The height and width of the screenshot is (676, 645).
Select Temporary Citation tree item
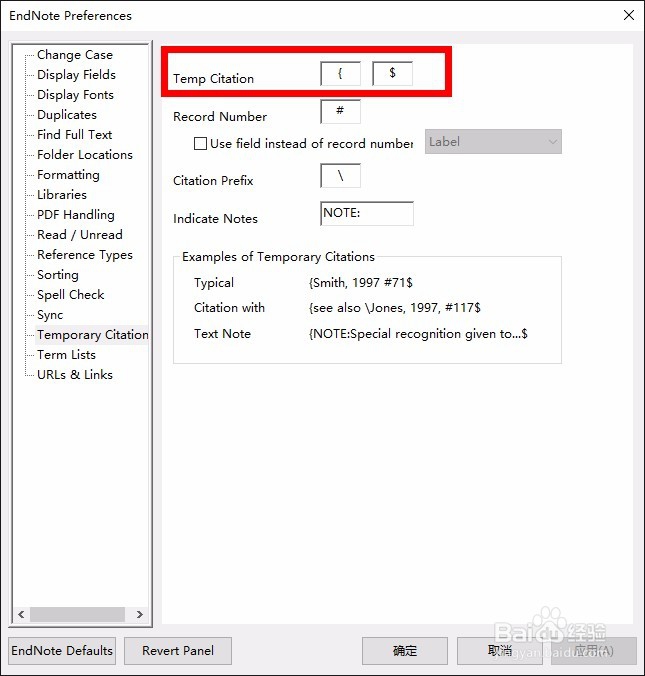(92, 335)
